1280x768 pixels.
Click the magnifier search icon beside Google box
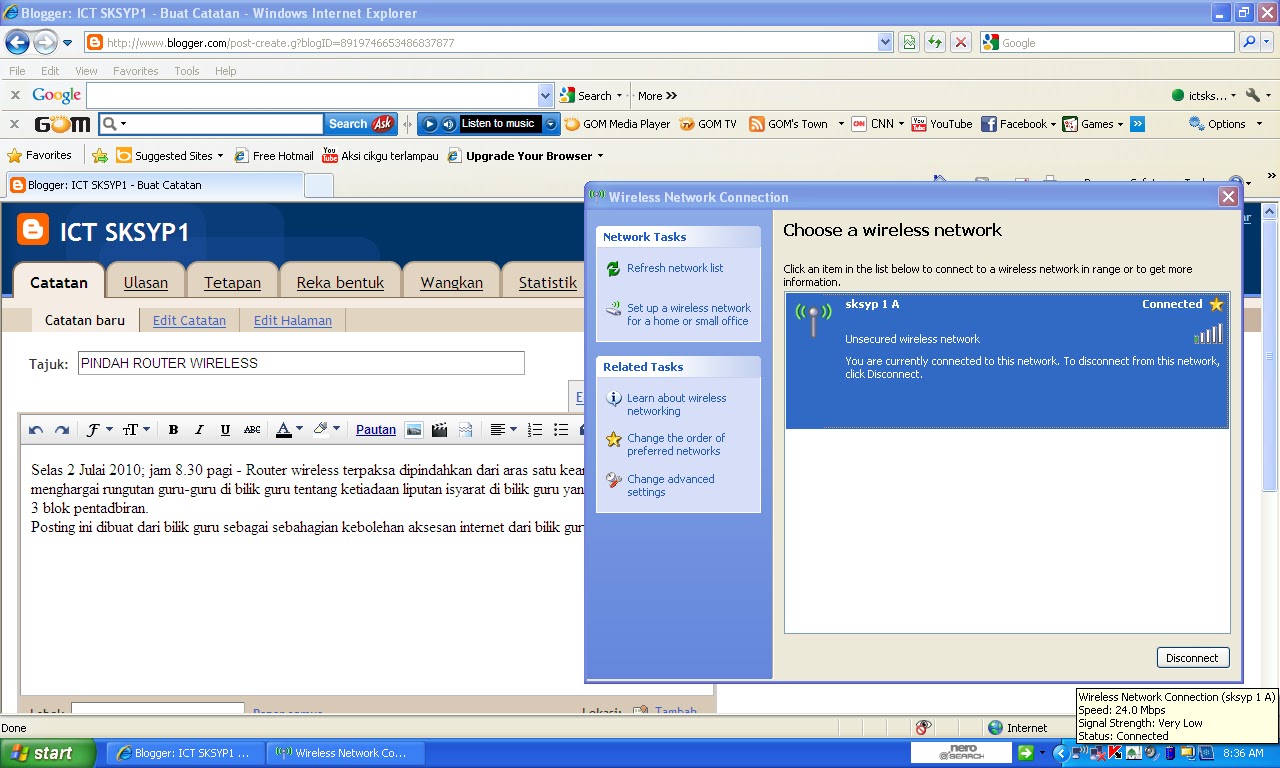[x=1248, y=42]
